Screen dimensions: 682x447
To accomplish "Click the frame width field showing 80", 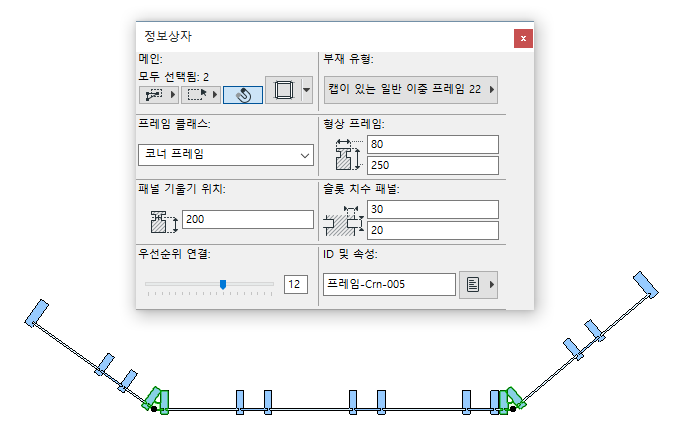I will tap(432, 145).
